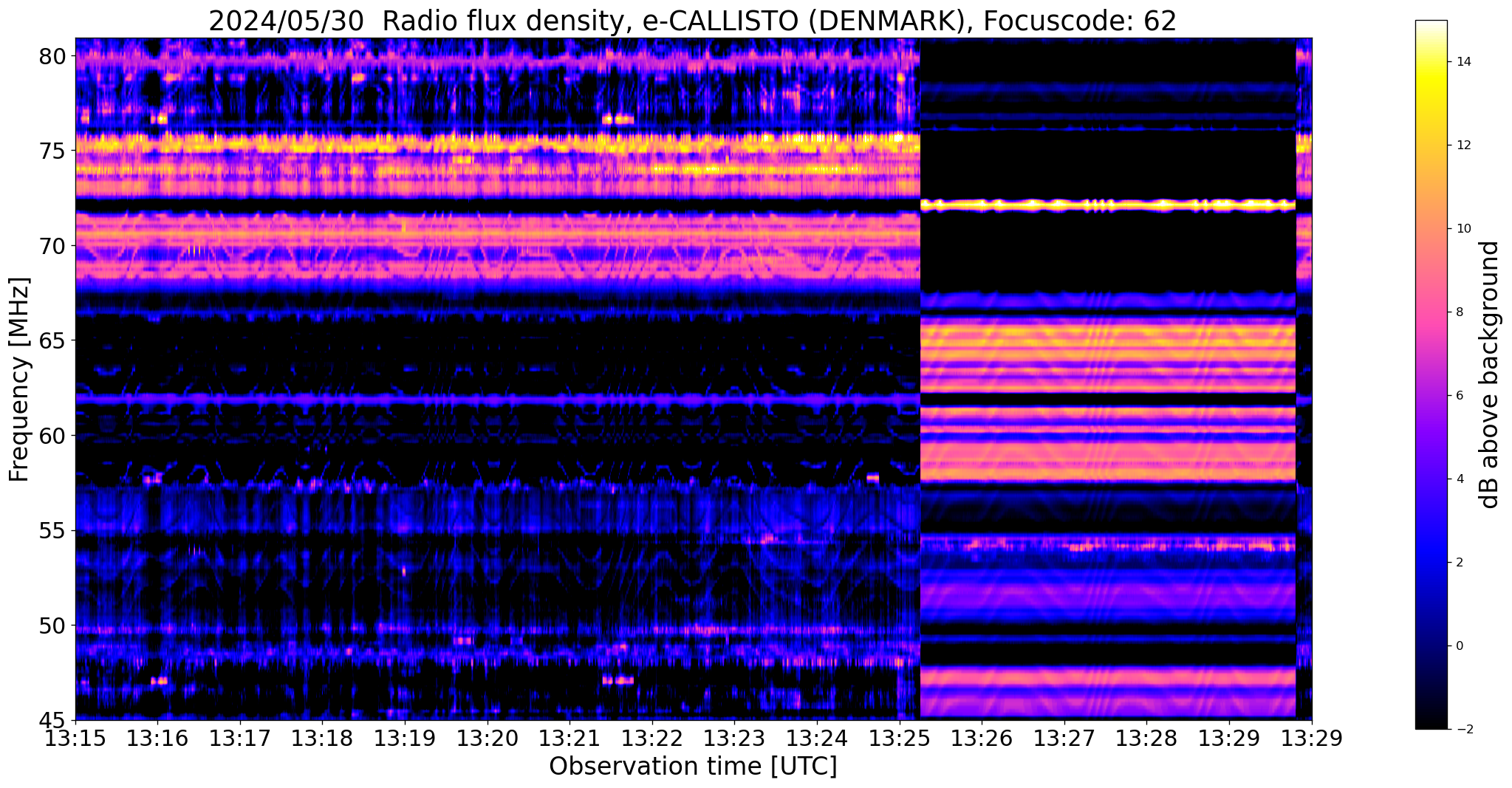The image size is (1512, 788).
Task: Click the pink 70 MHz band near 13:18
Action: (322, 233)
